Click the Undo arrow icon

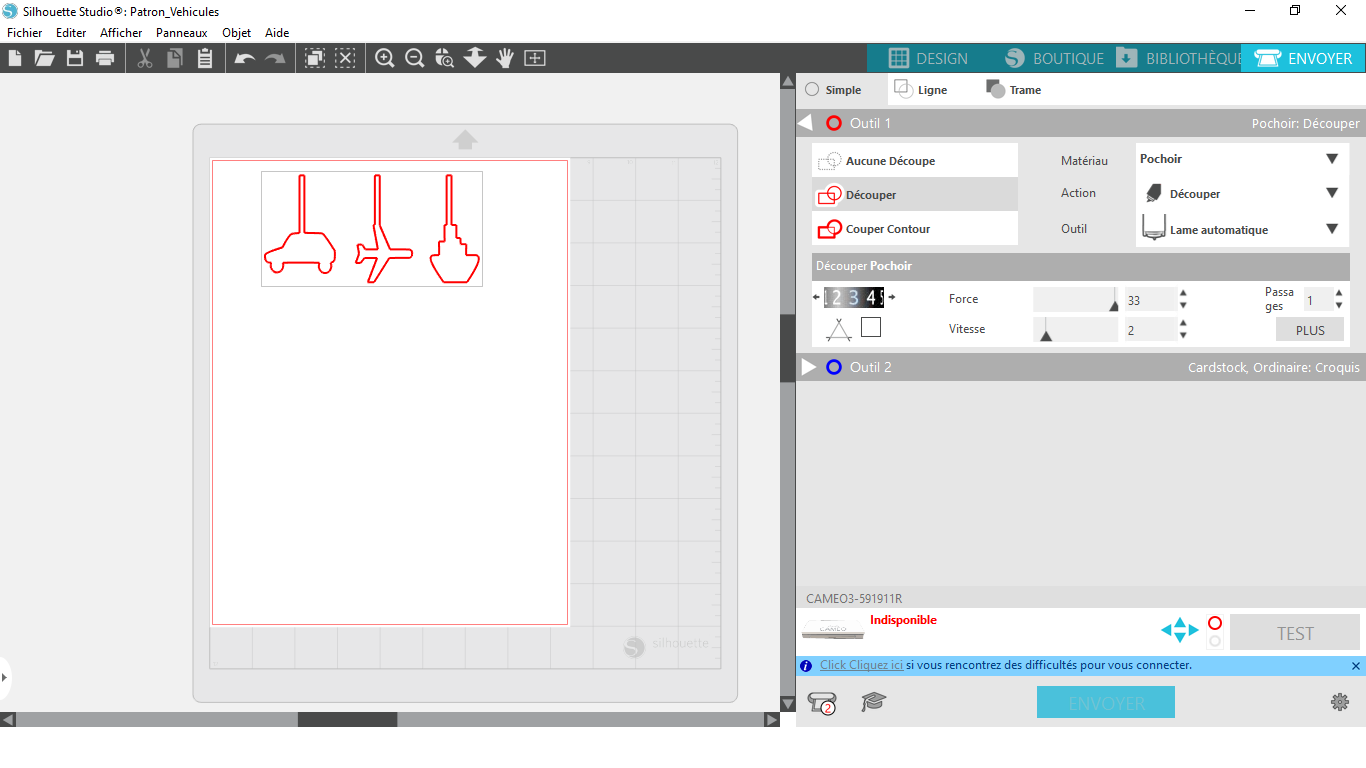point(244,58)
